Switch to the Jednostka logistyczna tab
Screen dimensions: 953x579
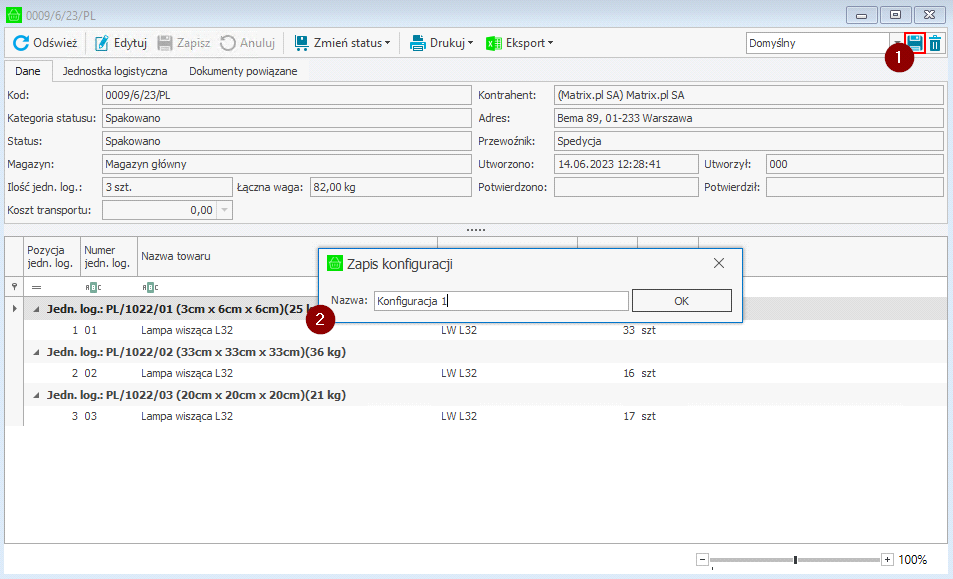pos(115,72)
